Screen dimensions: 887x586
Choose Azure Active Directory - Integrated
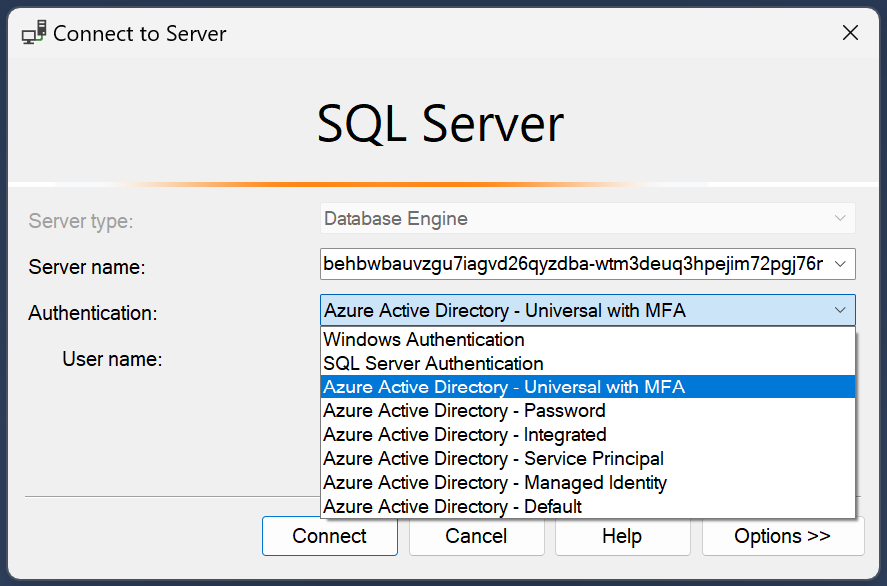click(588, 434)
